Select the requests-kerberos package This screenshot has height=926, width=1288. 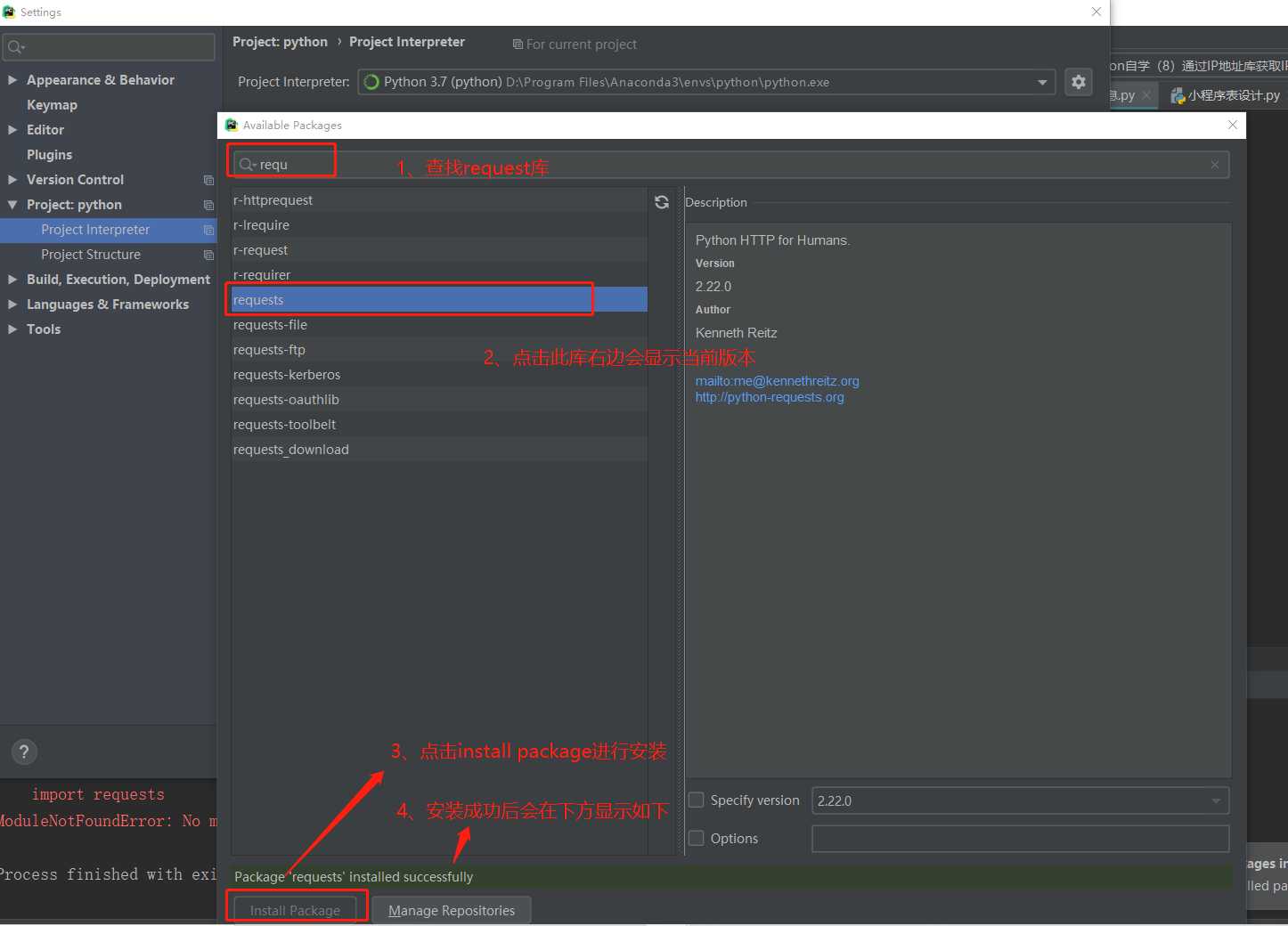point(439,375)
